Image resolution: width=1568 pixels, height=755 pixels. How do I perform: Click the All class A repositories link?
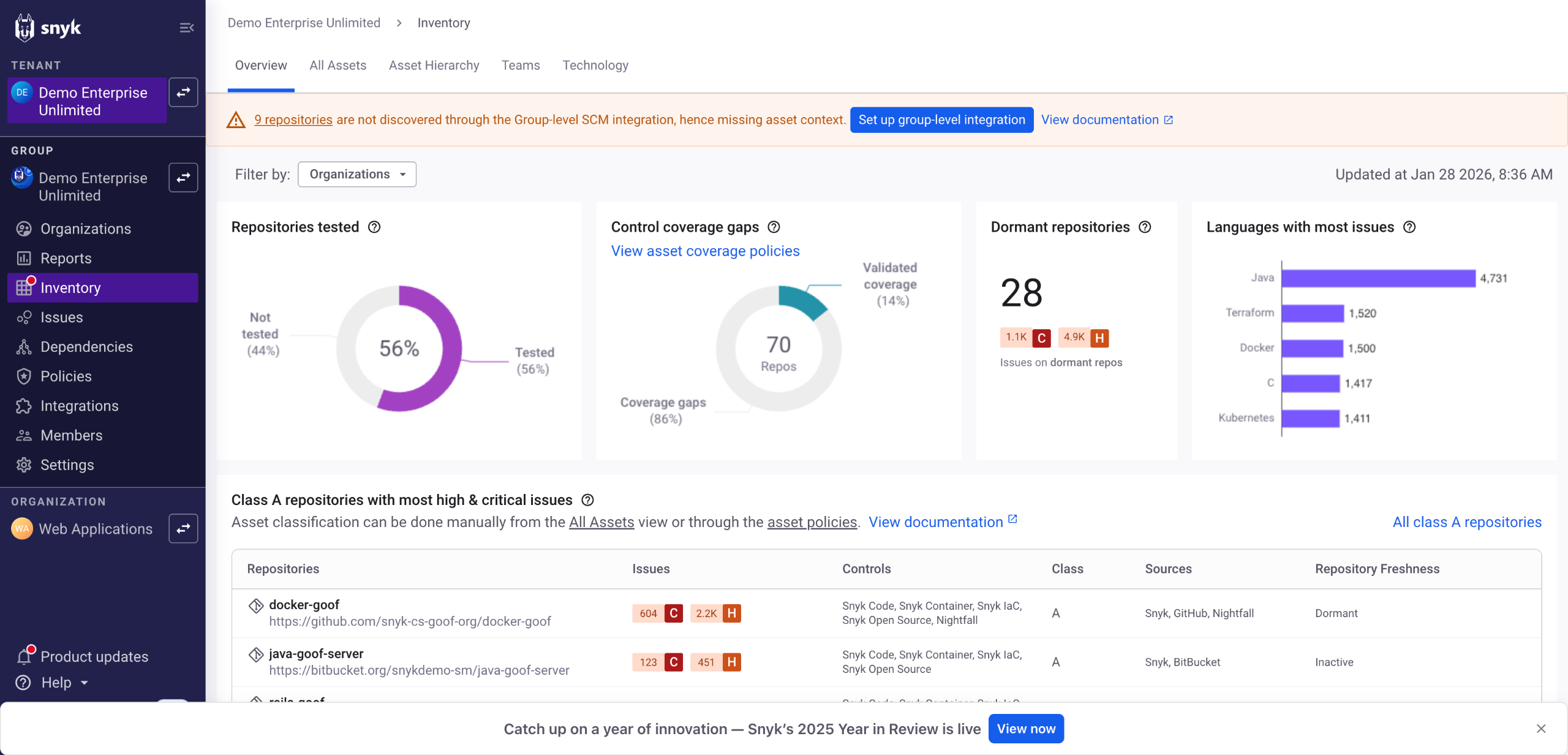(1466, 522)
